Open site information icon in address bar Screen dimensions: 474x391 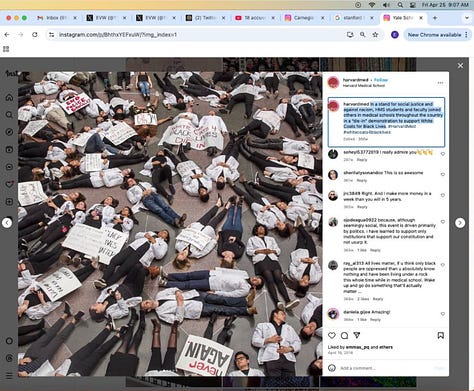pos(51,35)
